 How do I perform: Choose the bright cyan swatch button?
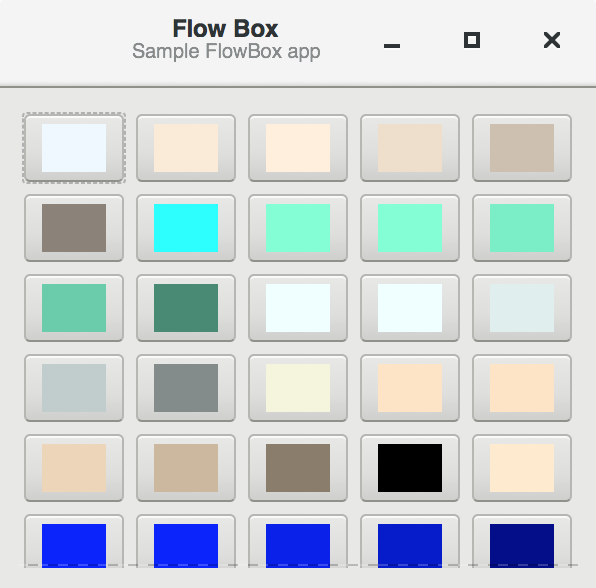(186, 228)
